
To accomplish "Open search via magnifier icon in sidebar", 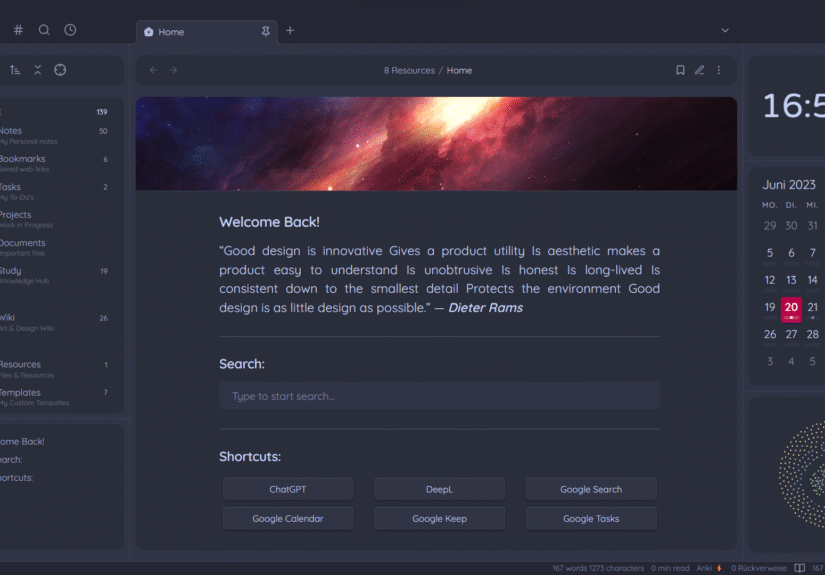I will pos(44,30).
